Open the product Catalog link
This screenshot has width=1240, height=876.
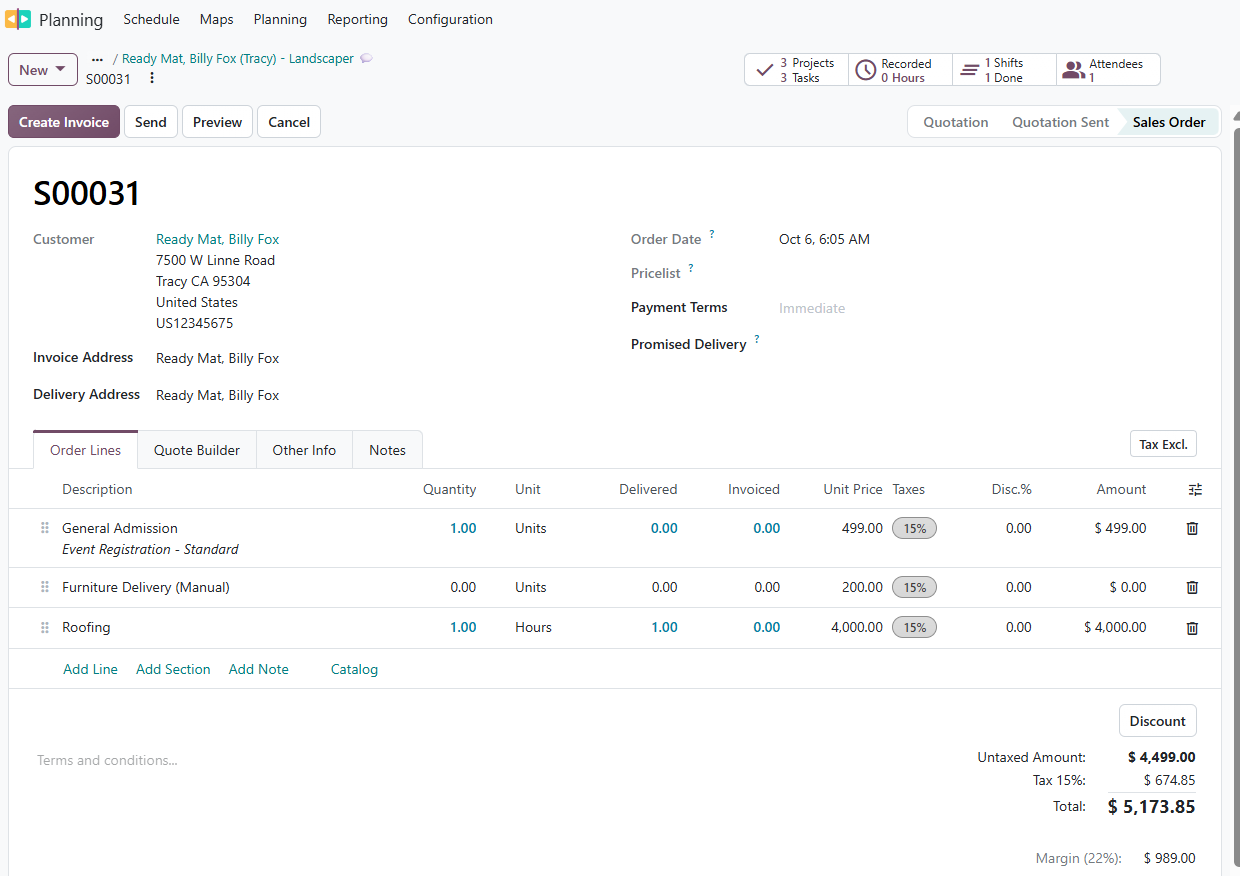coord(354,669)
